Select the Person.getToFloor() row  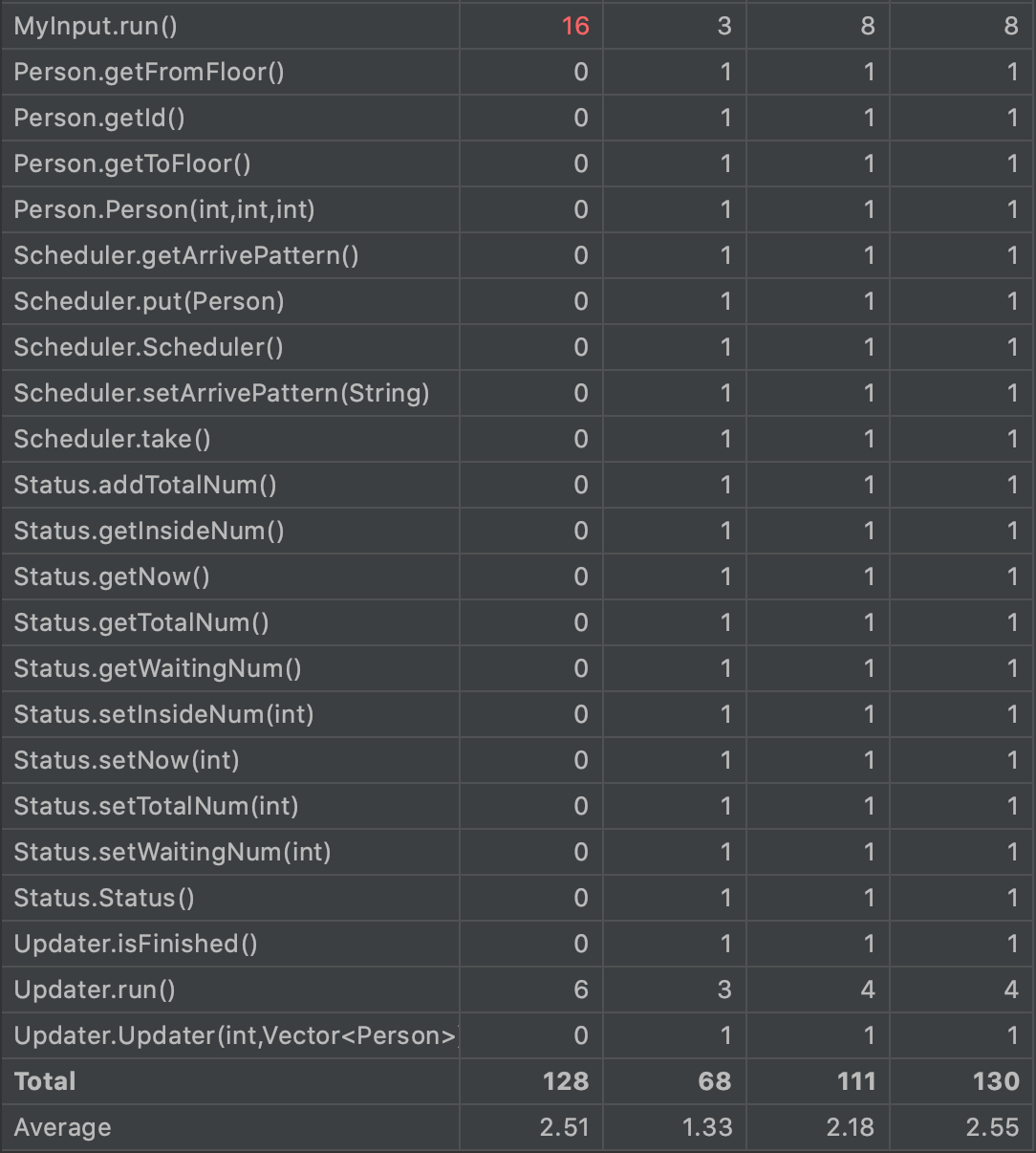pyautogui.click(x=132, y=163)
